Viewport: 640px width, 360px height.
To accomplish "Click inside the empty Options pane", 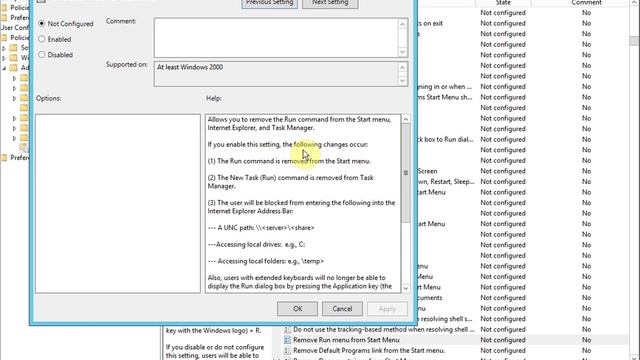I will [x=118, y=204].
